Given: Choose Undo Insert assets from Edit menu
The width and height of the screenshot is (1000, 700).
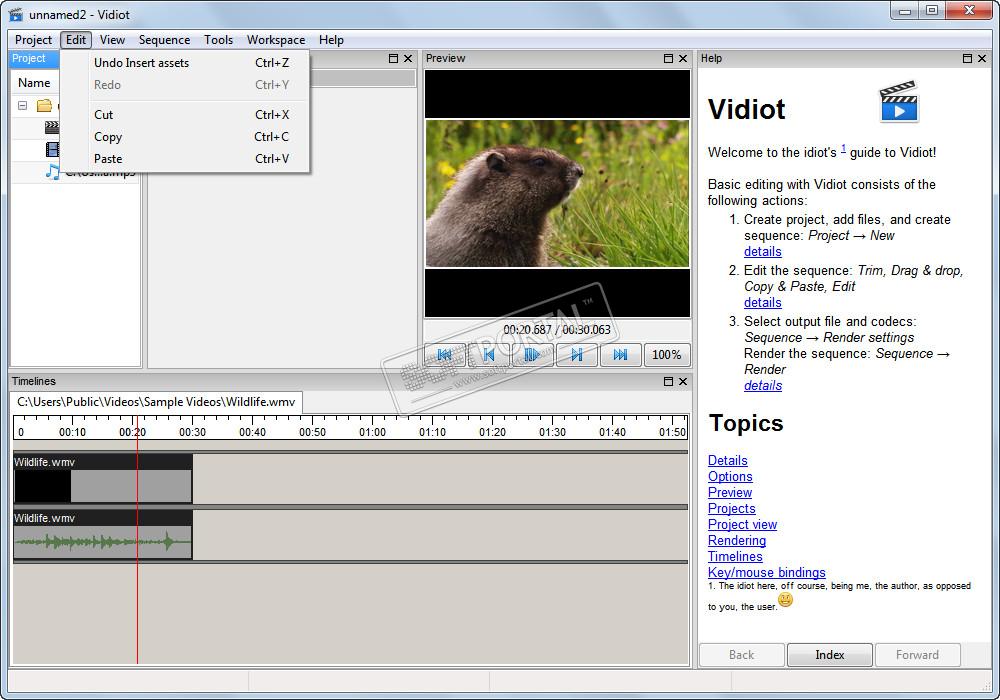Looking at the screenshot, I should pos(141,63).
